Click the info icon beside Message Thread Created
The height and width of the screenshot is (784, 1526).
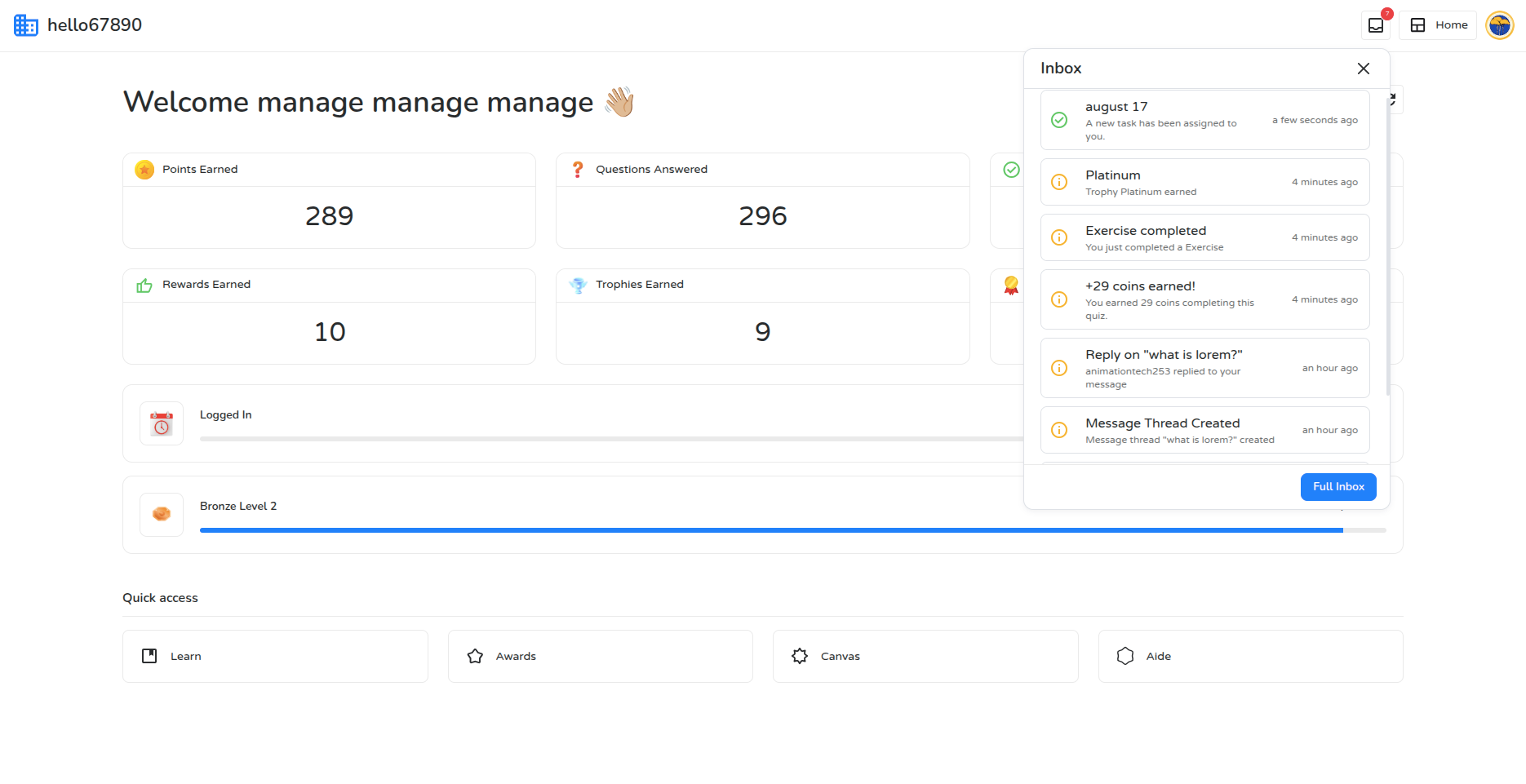[1059, 430]
